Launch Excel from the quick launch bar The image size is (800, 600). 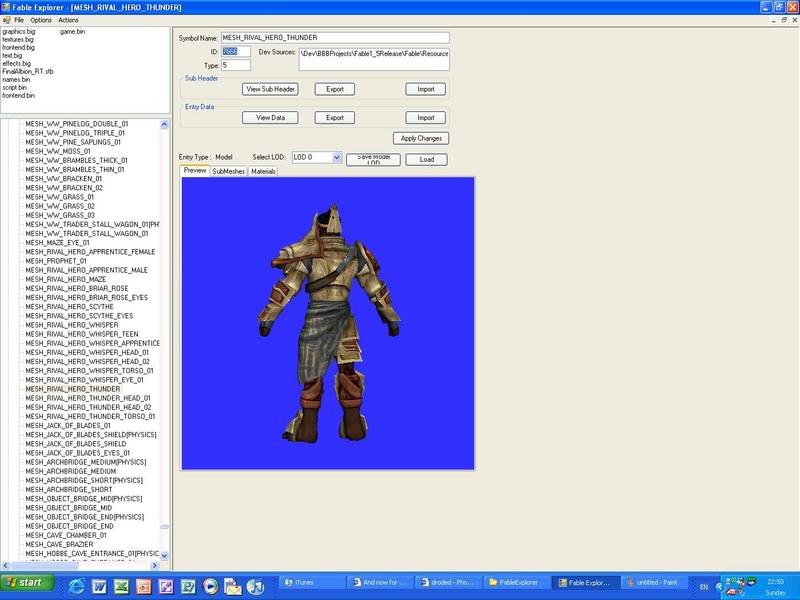(x=121, y=585)
